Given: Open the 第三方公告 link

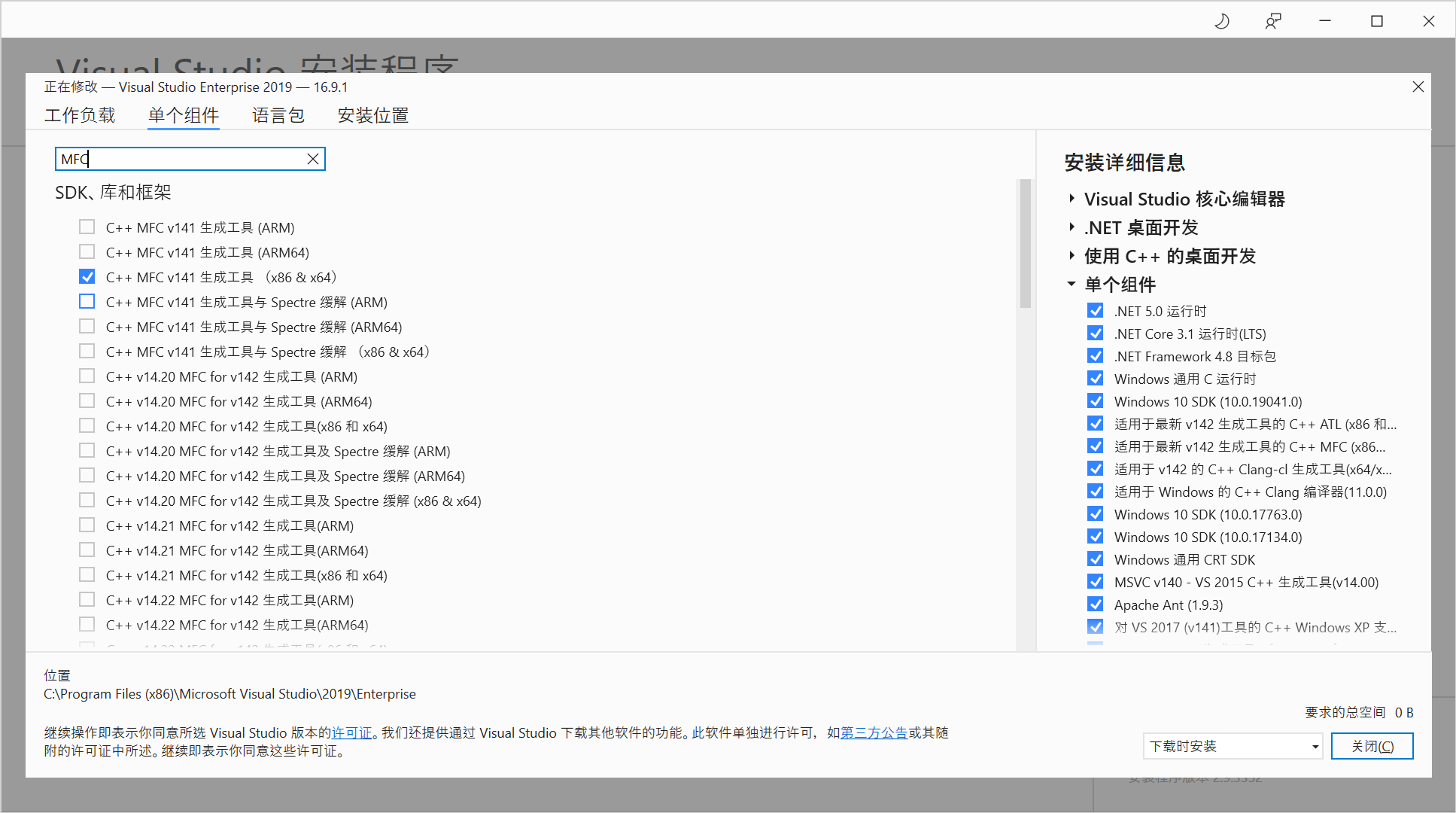Looking at the screenshot, I should tap(874, 732).
